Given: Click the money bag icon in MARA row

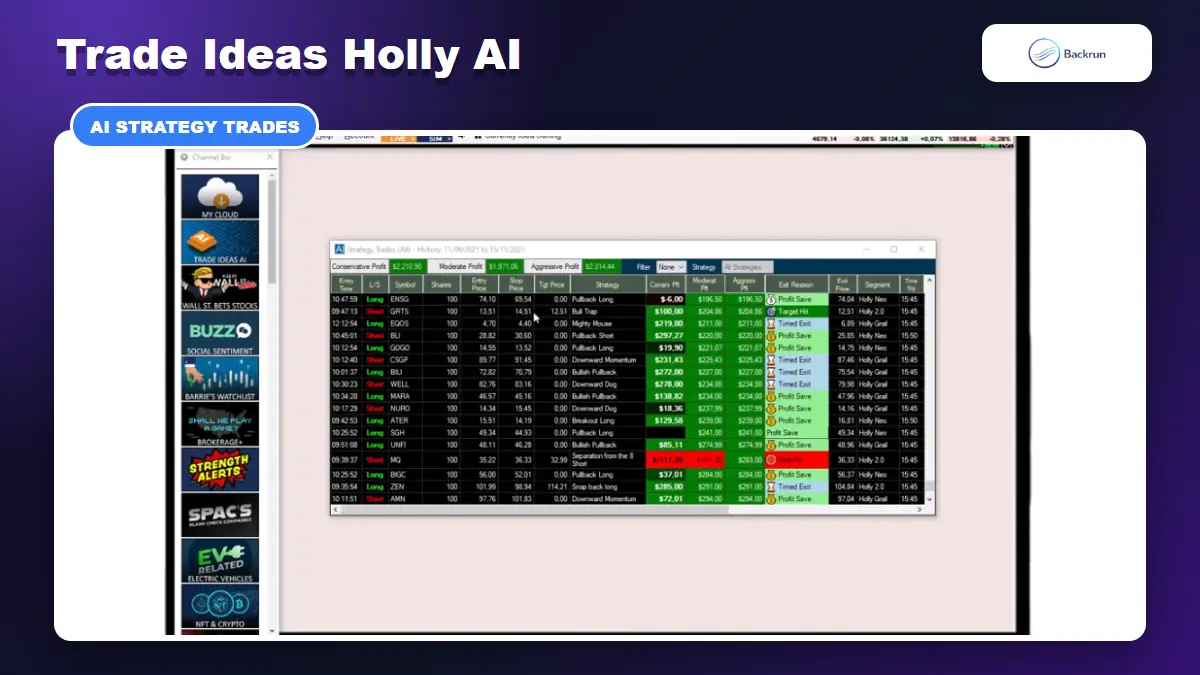Looking at the screenshot, I should click(771, 396).
